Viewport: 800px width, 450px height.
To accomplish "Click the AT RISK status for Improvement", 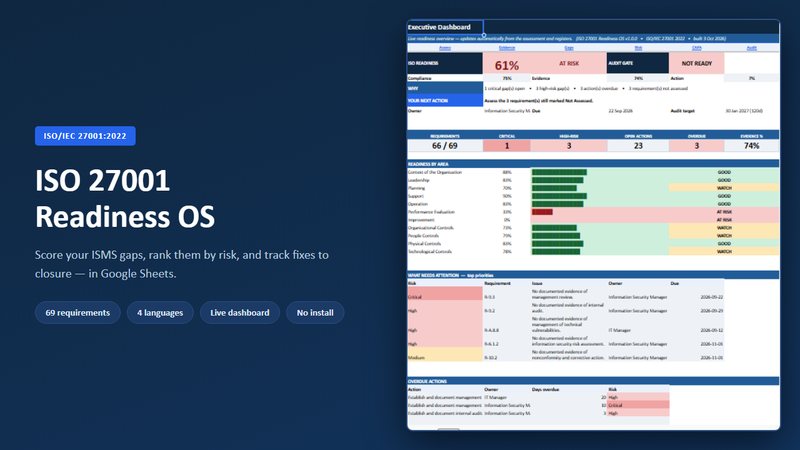I will [724, 220].
